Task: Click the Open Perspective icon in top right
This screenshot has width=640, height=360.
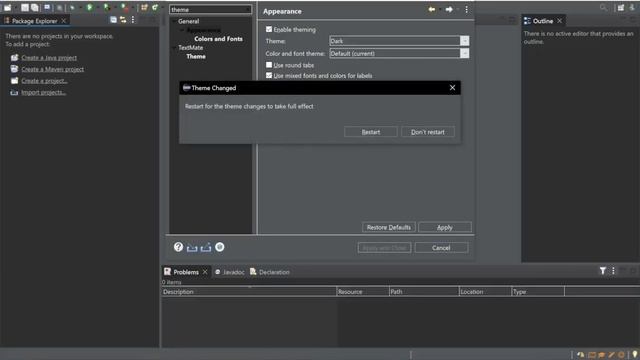Action: tap(621, 7)
